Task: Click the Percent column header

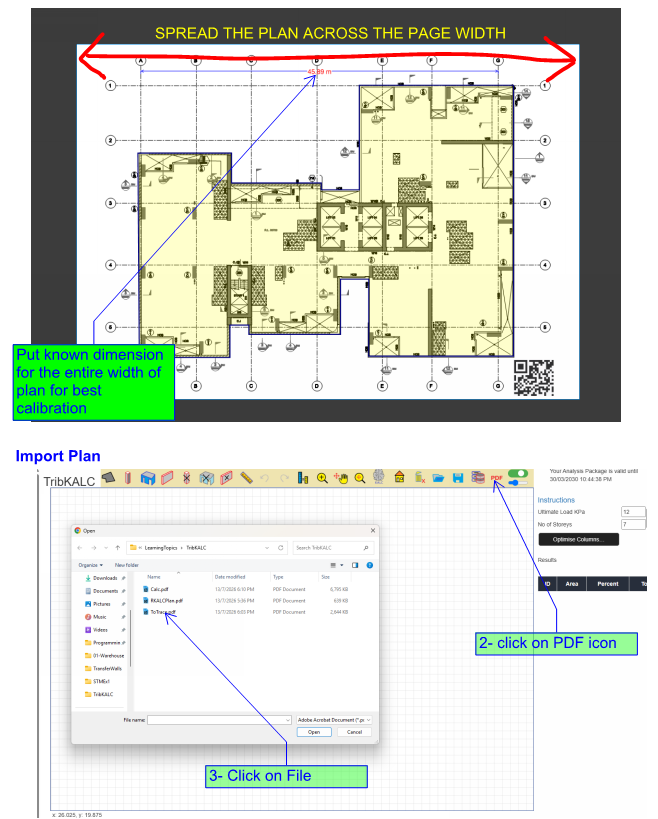Action: [x=608, y=584]
